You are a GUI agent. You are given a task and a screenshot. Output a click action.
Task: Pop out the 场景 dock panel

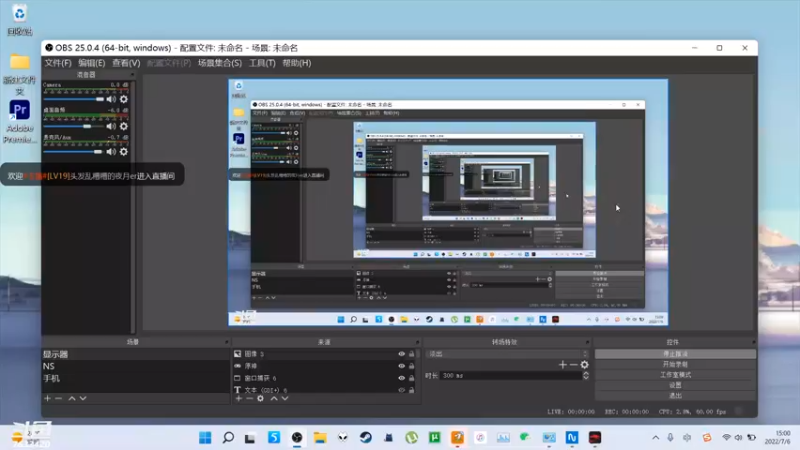click(x=227, y=342)
